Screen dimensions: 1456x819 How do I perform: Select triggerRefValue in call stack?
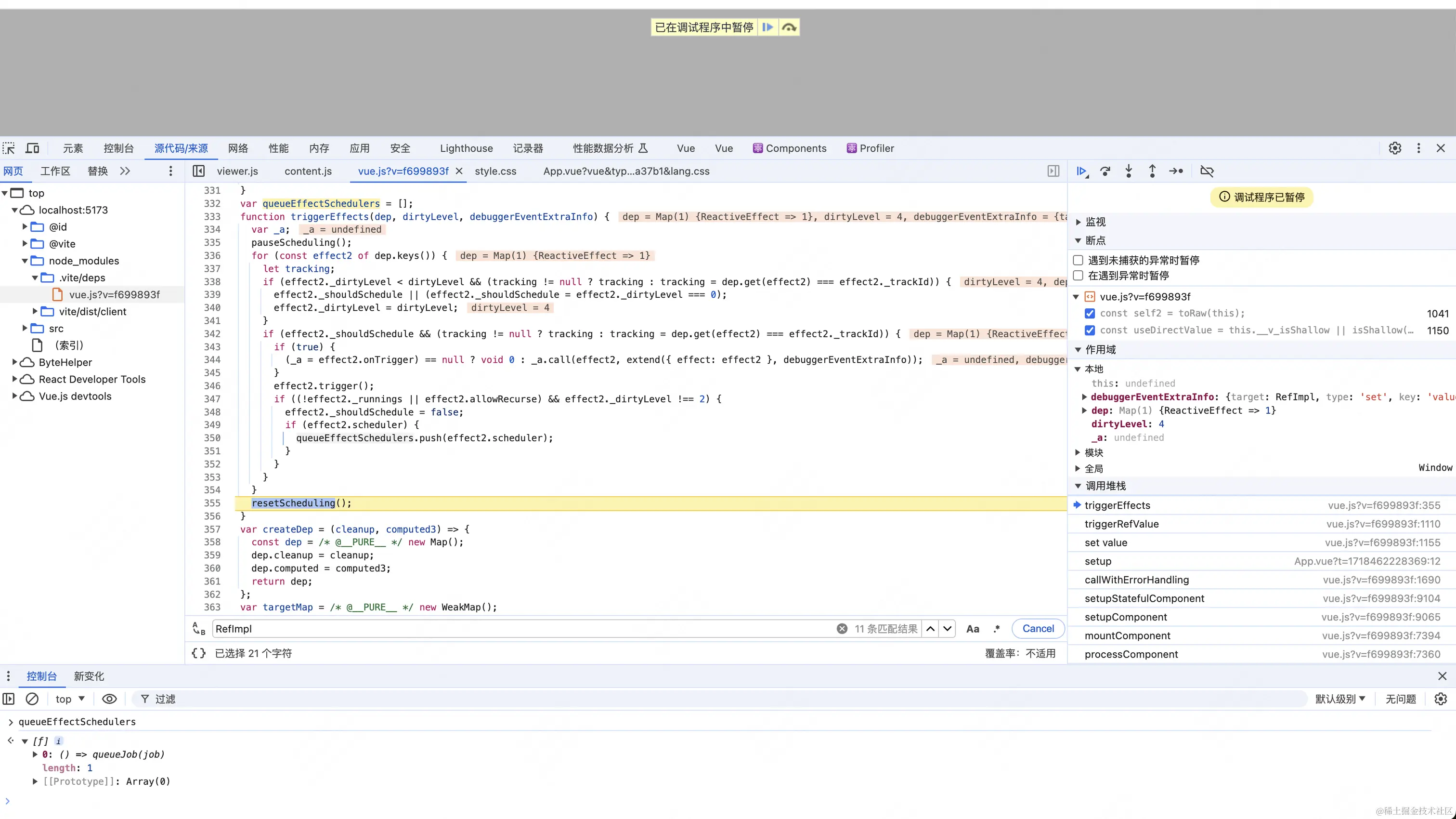(1121, 524)
